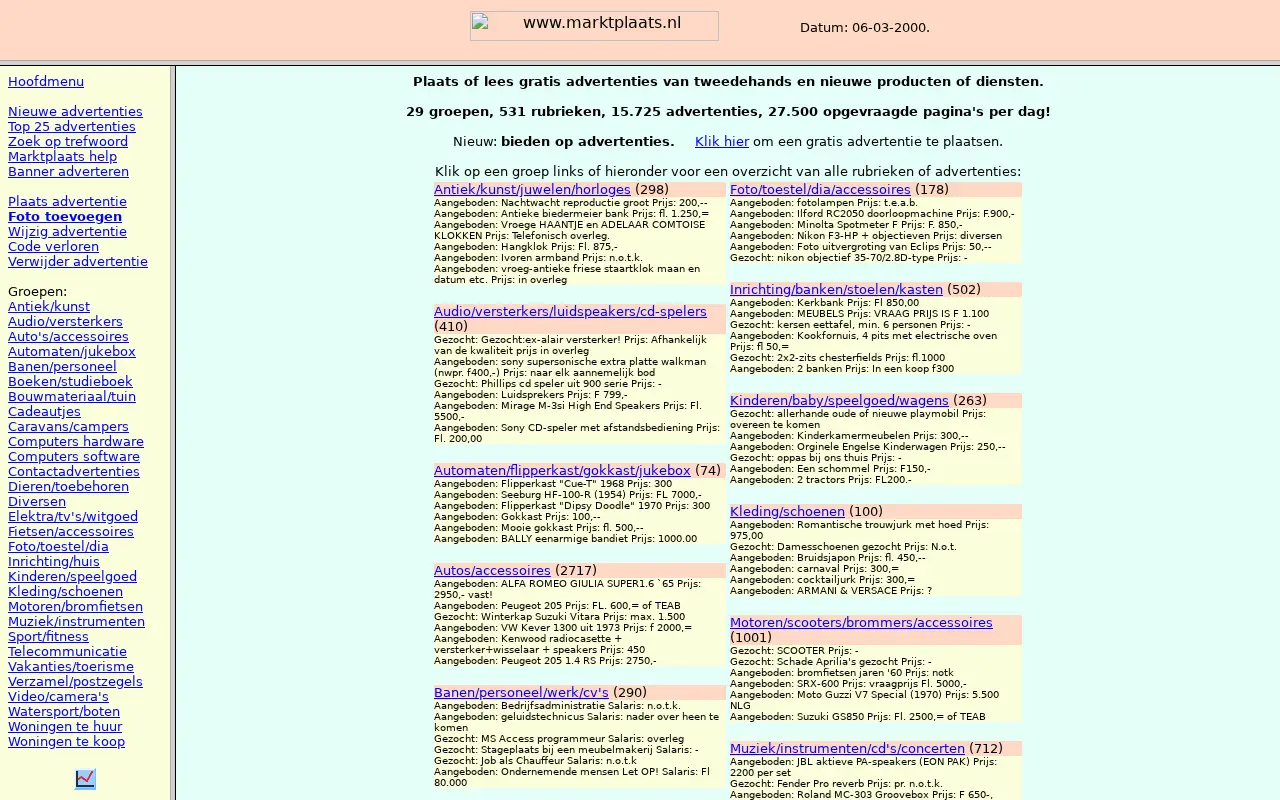
Task: Open Inrichting/banken/stoelen/kasten heading
Action: tap(836, 289)
